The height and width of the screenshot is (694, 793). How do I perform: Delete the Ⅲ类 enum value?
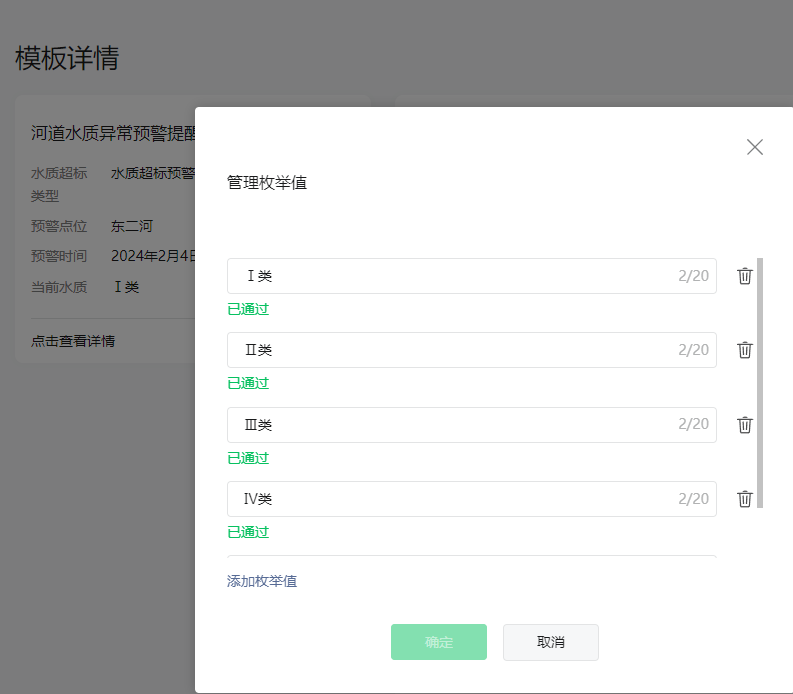[744, 425]
